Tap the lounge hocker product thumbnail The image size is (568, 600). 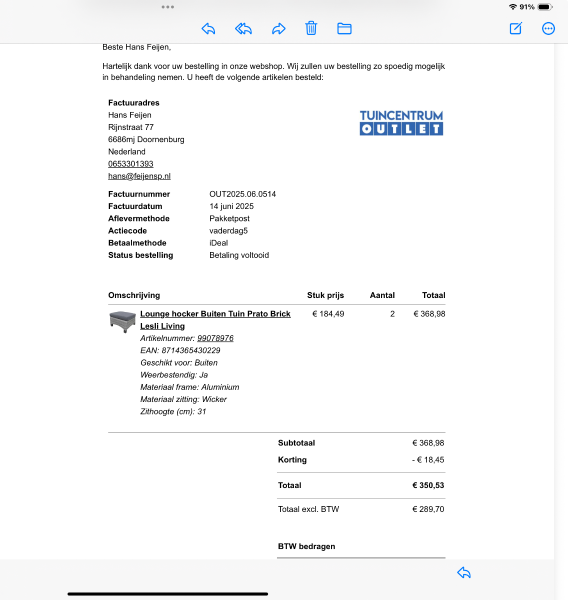pyautogui.click(x=122, y=321)
